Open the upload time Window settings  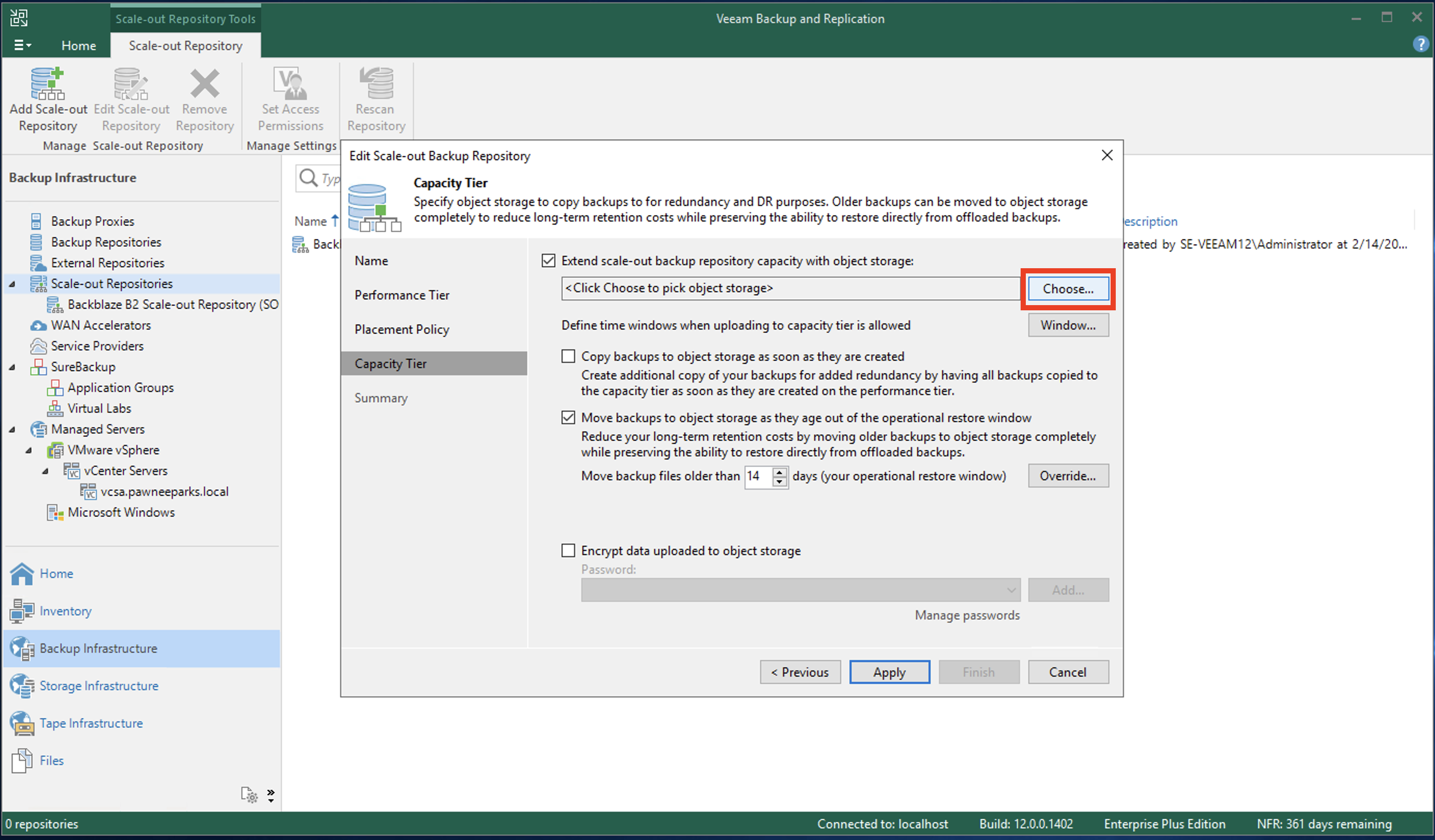1068,325
